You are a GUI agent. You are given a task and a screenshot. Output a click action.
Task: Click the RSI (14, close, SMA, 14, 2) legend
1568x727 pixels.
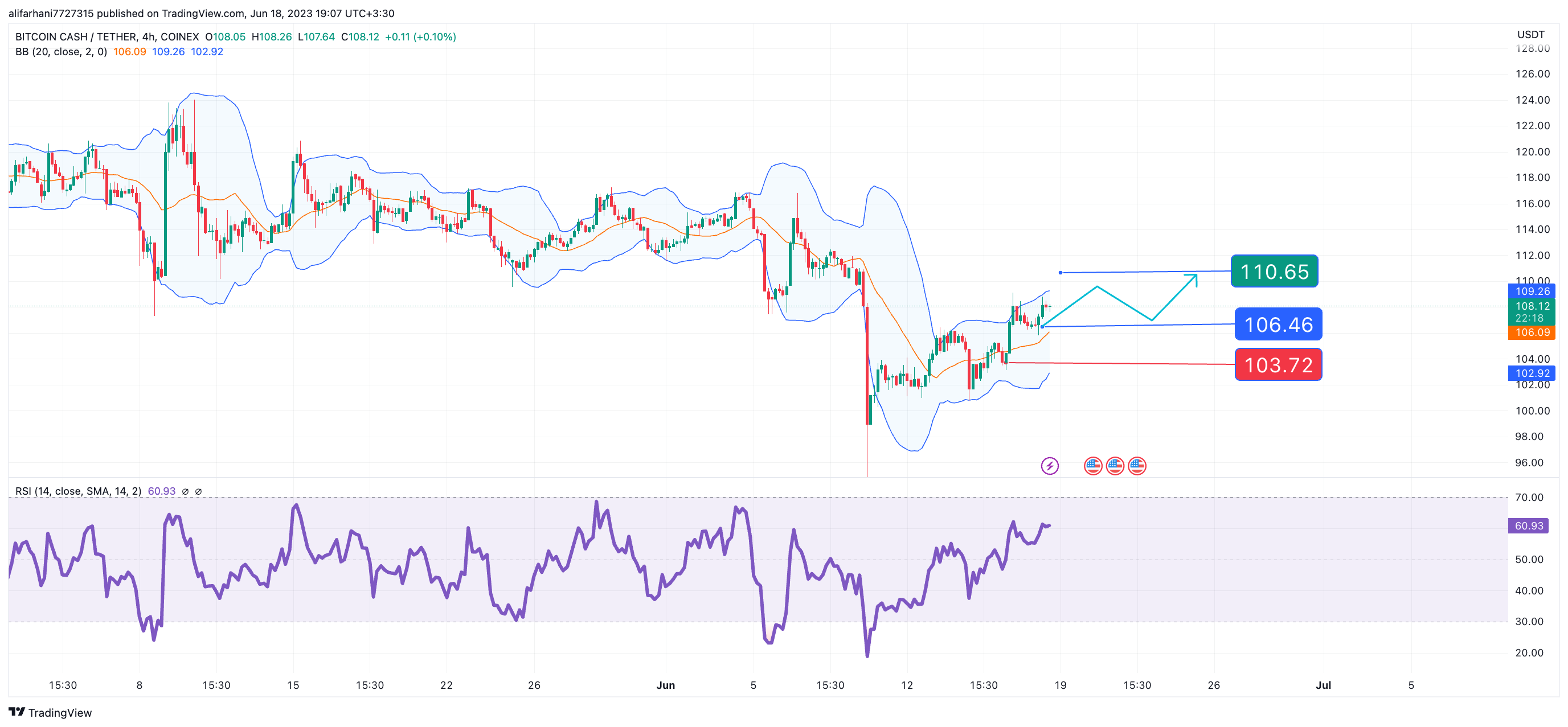click(x=78, y=491)
